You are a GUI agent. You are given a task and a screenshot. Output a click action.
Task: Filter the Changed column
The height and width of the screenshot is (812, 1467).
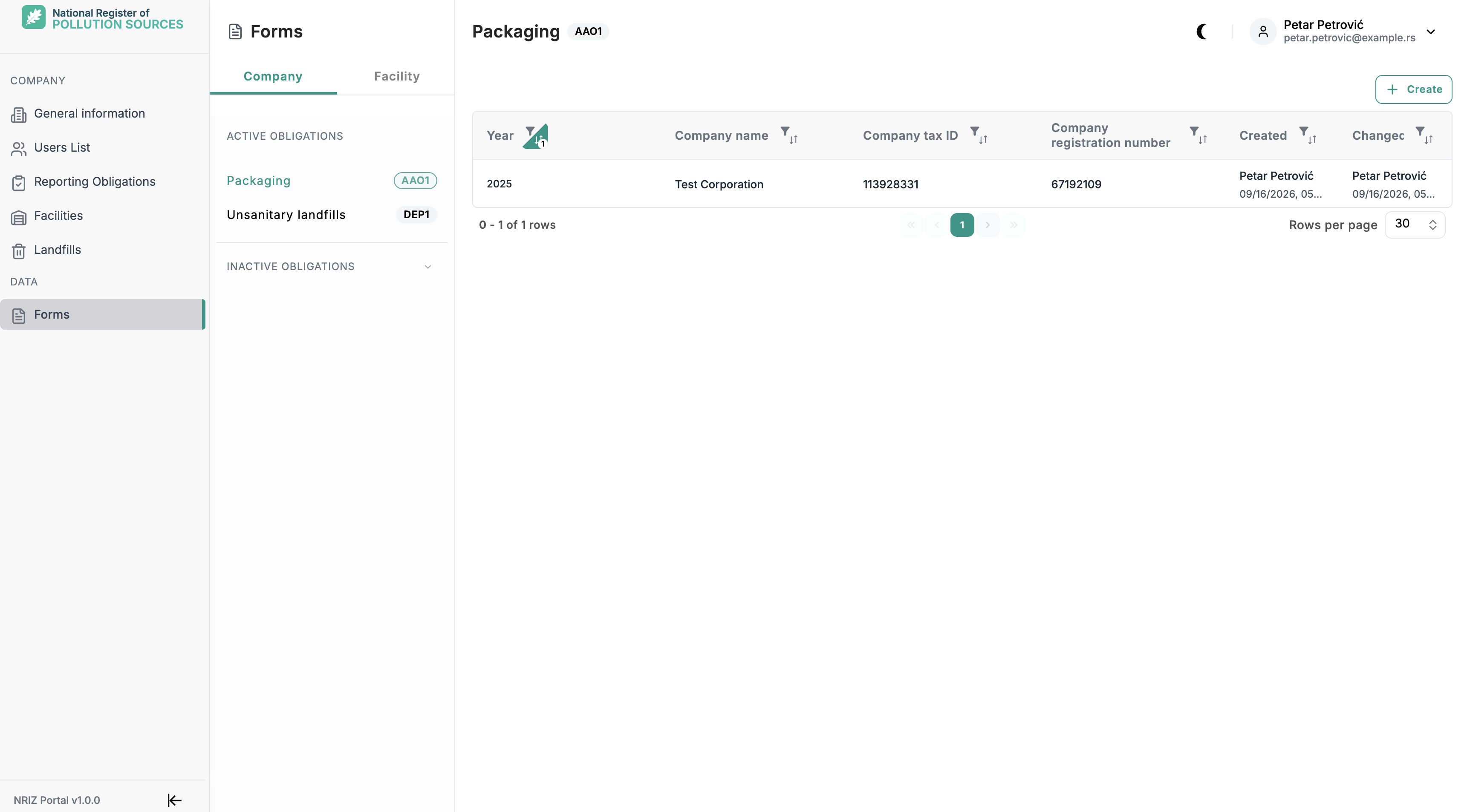coord(1420,132)
